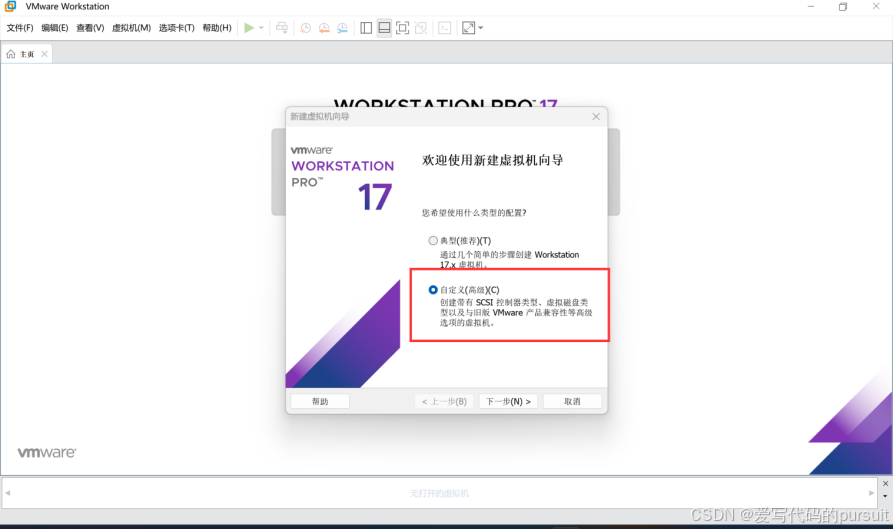Close the bottom thumbnail bar panel
Image resolution: width=893 pixels, height=530 pixels.
885,484
